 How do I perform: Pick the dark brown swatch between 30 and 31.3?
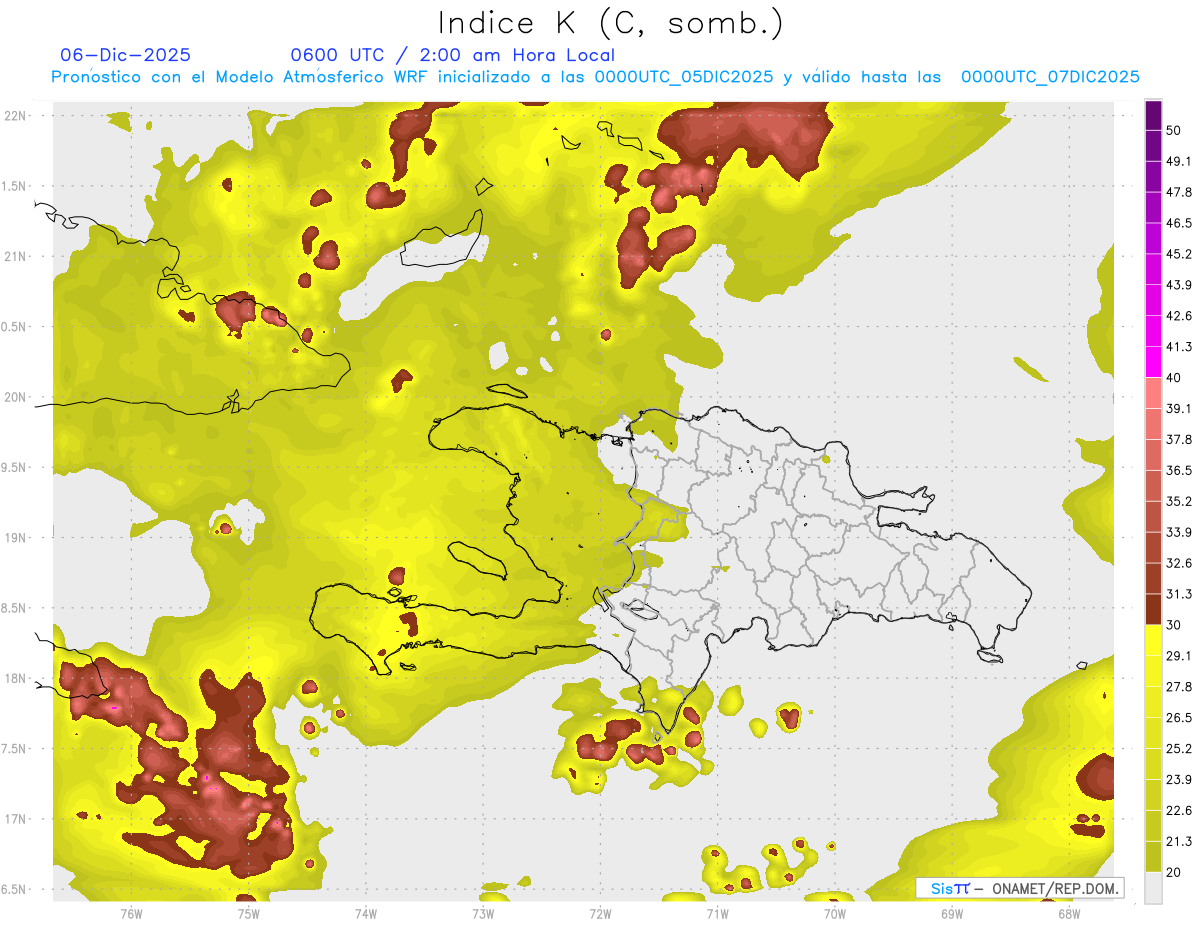click(1154, 609)
